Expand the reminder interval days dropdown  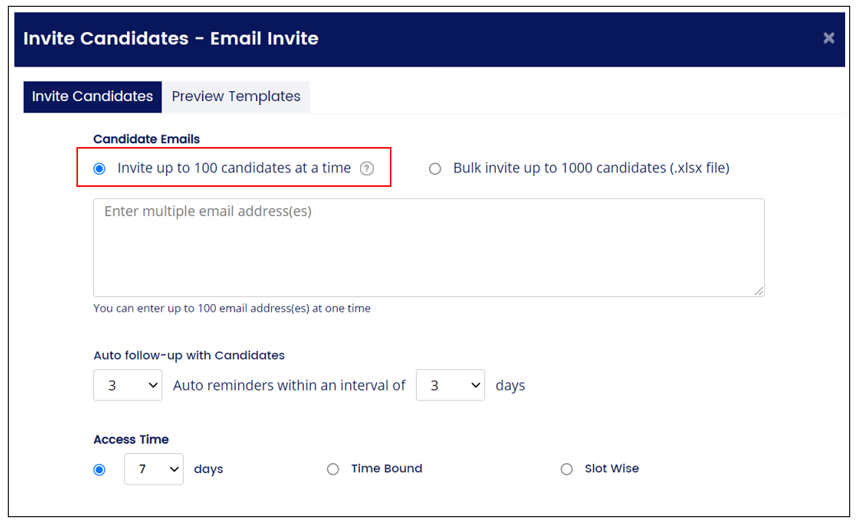[x=450, y=385]
